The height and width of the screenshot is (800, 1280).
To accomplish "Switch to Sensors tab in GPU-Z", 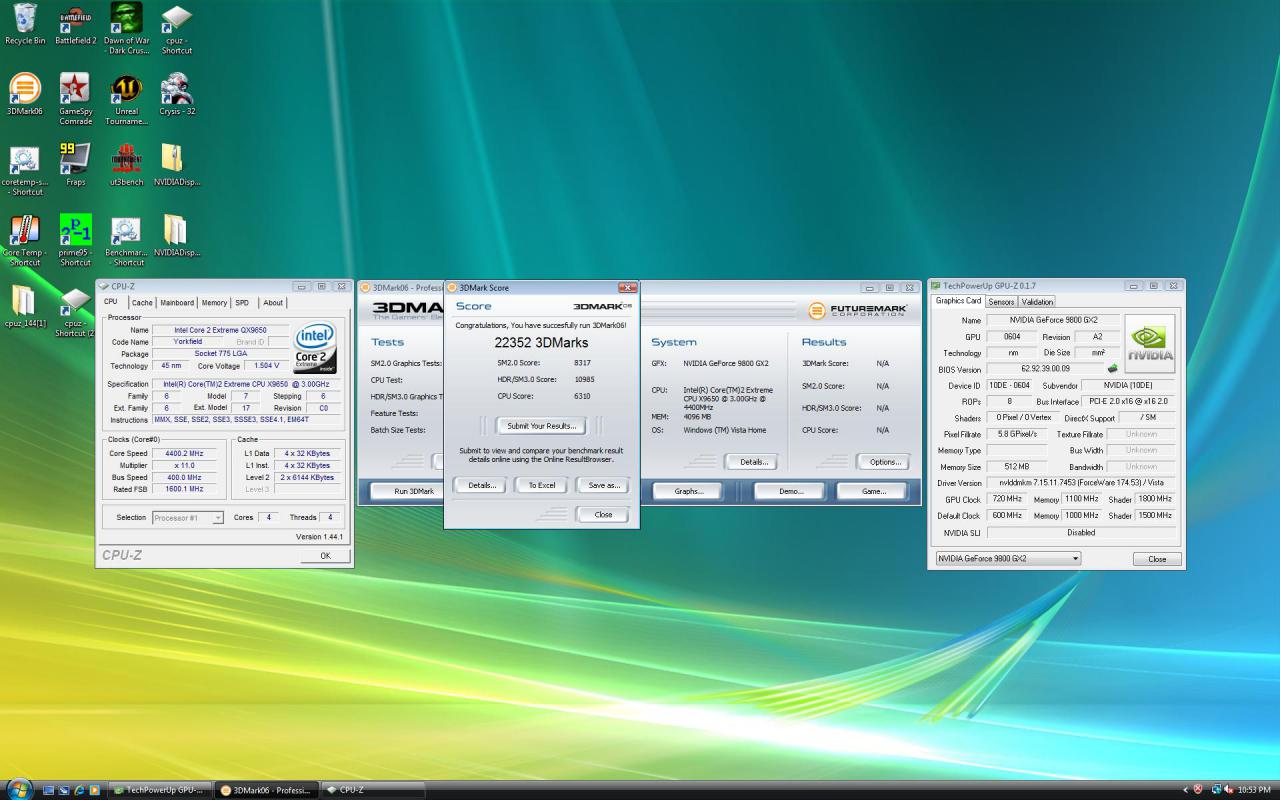I will [1001, 301].
